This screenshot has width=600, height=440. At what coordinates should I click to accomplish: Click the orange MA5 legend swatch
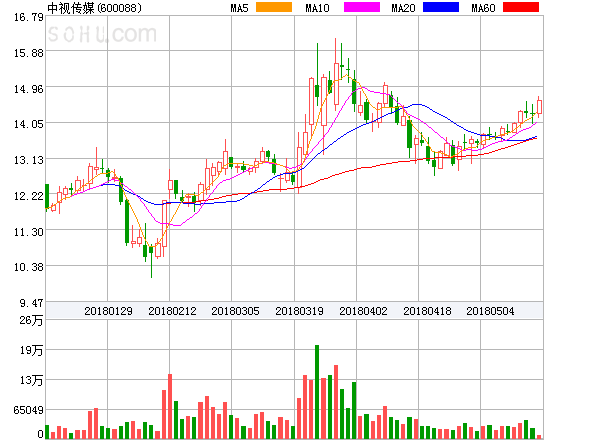click(x=274, y=7)
